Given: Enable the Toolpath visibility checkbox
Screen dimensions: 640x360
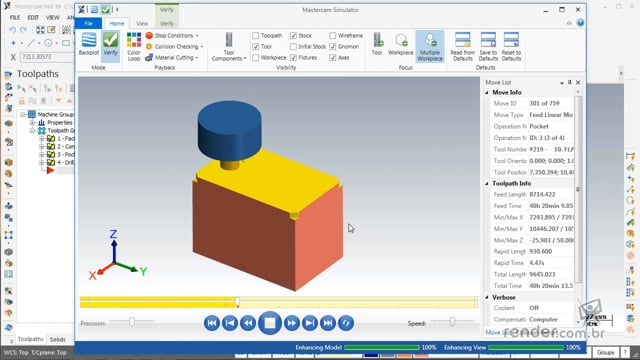Looking at the screenshot, I should (x=256, y=36).
